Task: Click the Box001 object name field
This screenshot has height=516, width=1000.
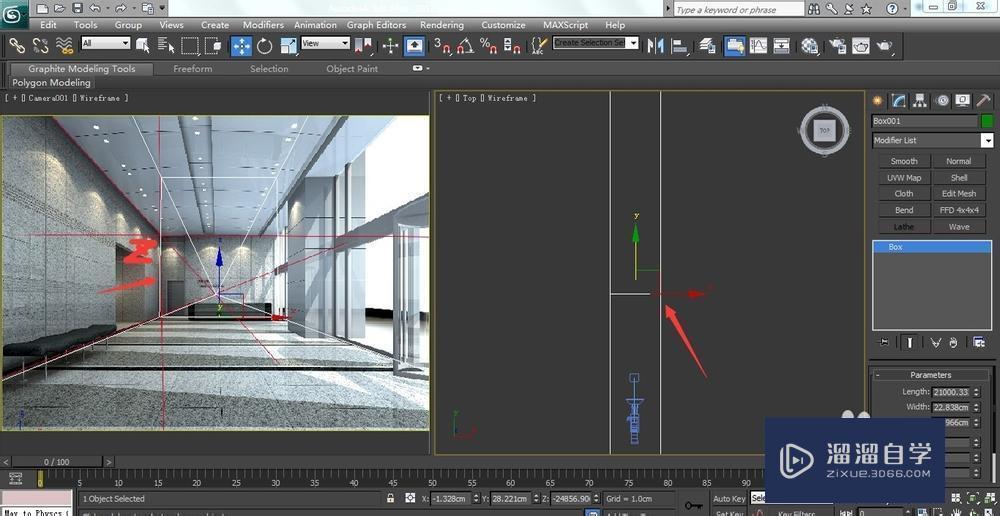Action: tap(925, 121)
